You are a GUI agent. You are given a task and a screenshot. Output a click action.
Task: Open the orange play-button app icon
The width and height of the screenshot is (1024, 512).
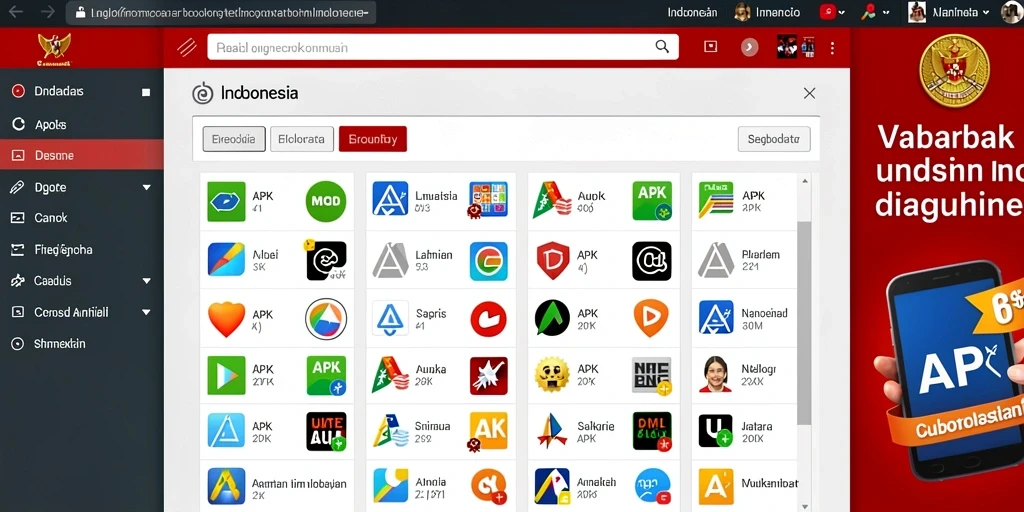click(651, 319)
